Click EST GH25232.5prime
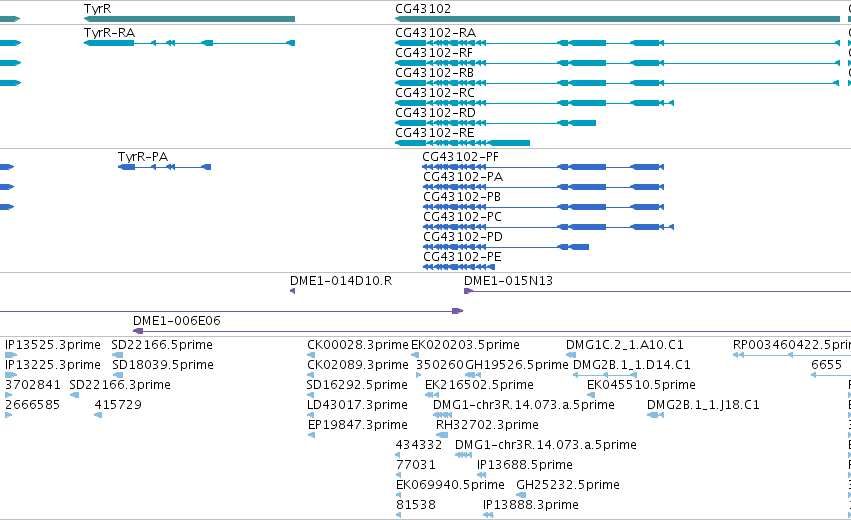Screen dimensions: 851x520 (x=568, y=485)
